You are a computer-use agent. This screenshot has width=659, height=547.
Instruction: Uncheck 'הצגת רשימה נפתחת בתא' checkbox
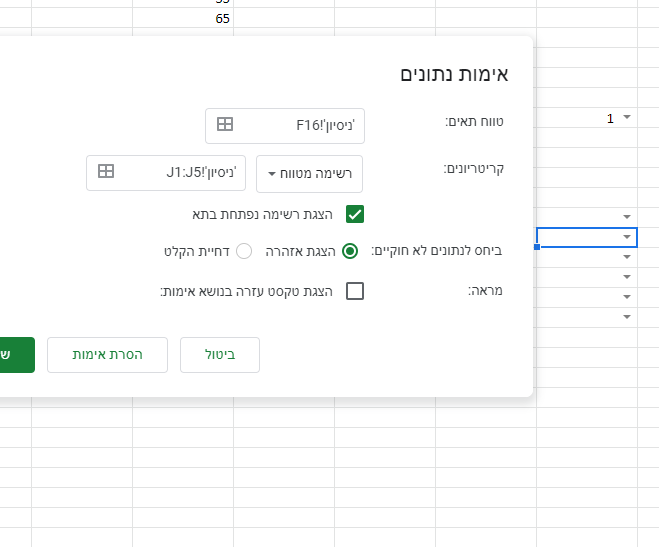tap(355, 213)
